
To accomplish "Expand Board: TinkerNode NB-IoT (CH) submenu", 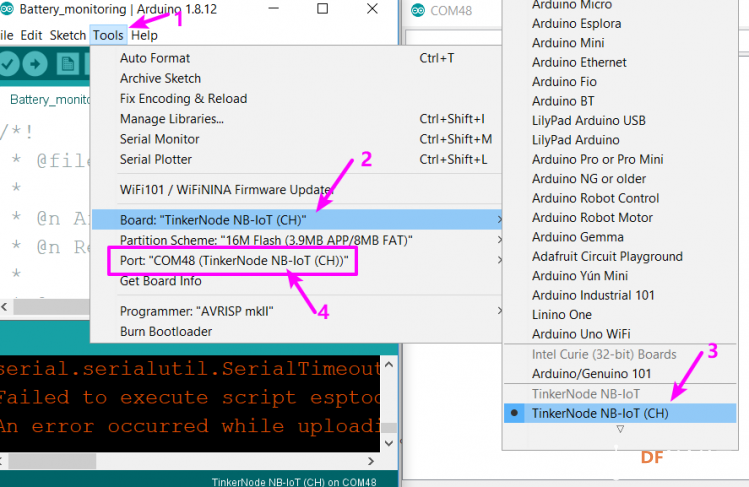I will [x=296, y=220].
